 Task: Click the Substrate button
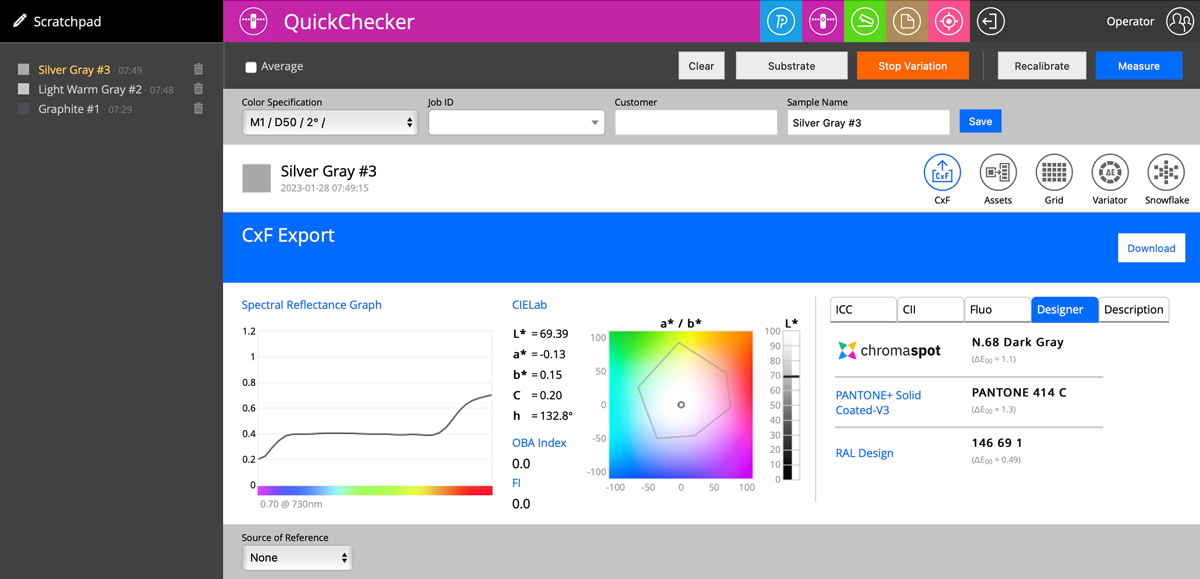(x=791, y=66)
